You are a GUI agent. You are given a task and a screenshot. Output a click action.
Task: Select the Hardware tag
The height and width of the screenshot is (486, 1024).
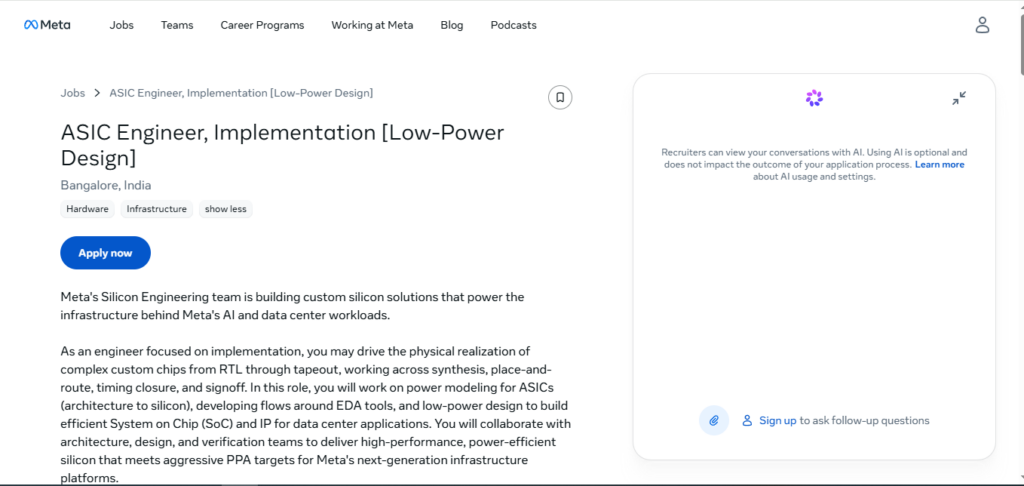point(88,209)
